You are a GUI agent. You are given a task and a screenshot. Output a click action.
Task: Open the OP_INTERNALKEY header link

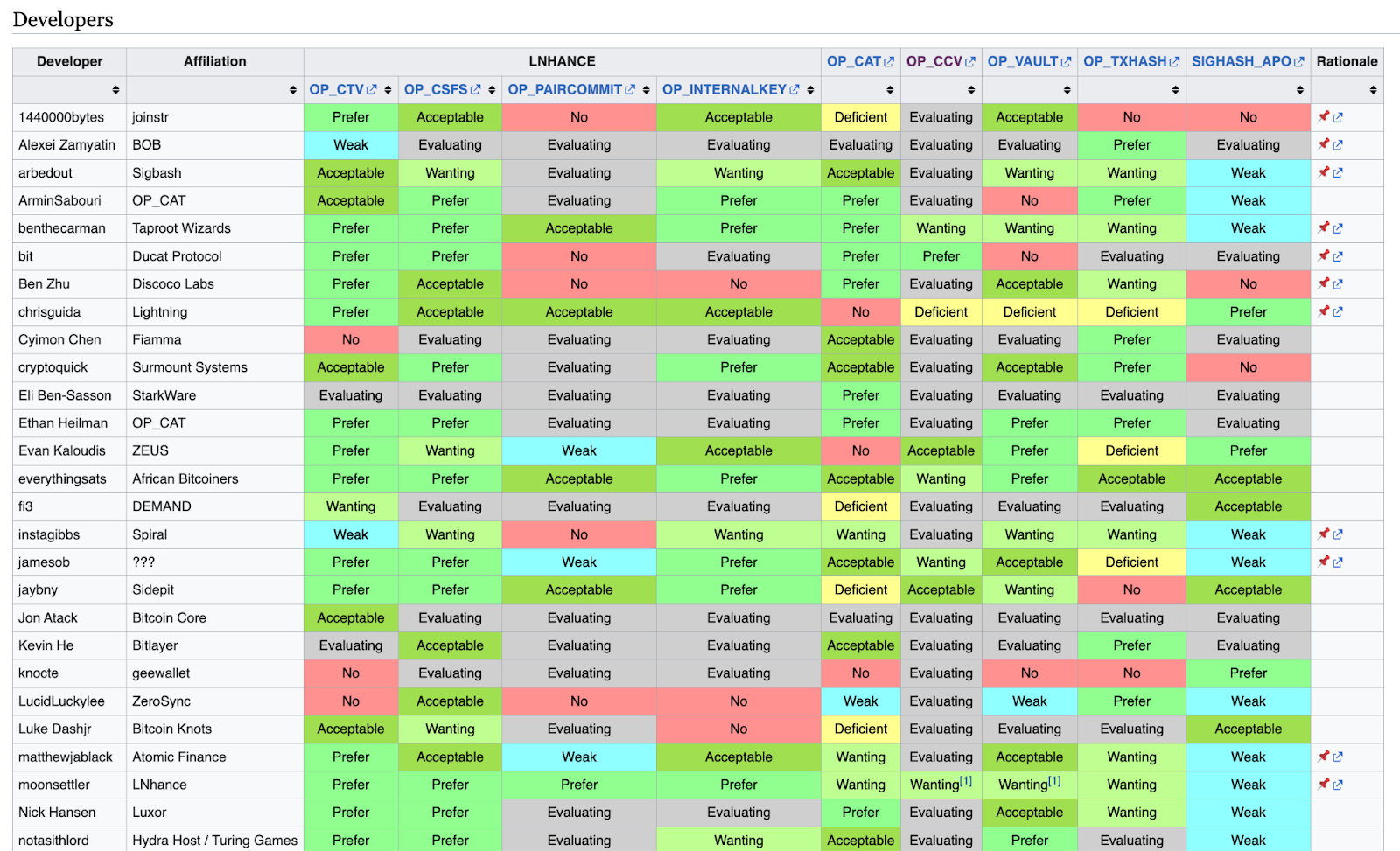tap(724, 89)
